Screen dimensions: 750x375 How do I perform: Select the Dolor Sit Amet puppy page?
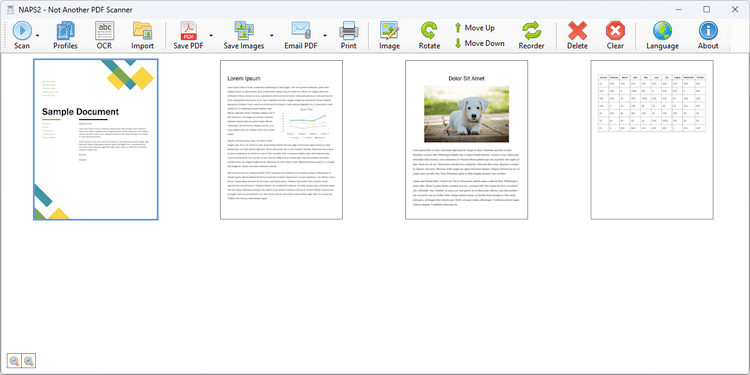pos(466,140)
